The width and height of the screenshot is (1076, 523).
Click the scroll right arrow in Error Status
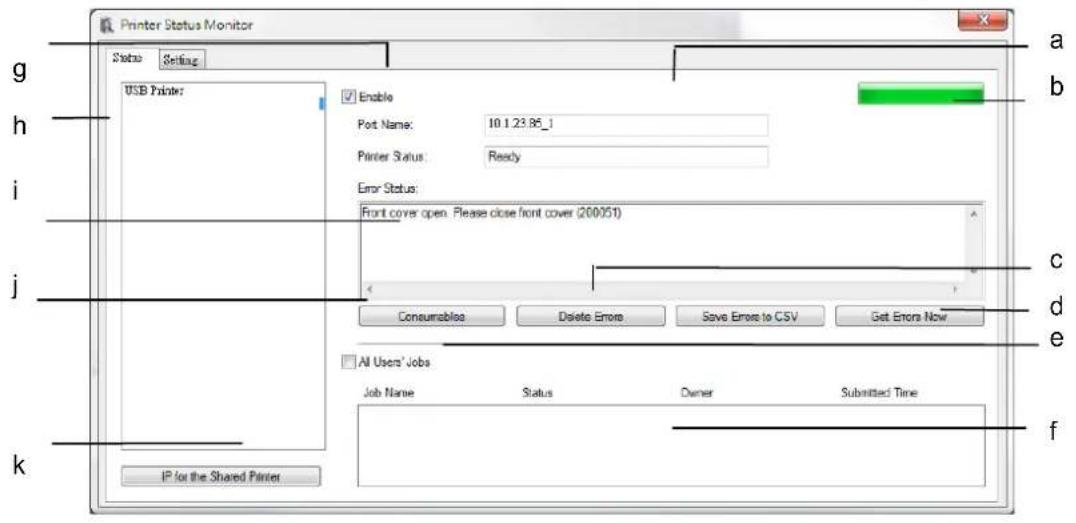(x=955, y=289)
